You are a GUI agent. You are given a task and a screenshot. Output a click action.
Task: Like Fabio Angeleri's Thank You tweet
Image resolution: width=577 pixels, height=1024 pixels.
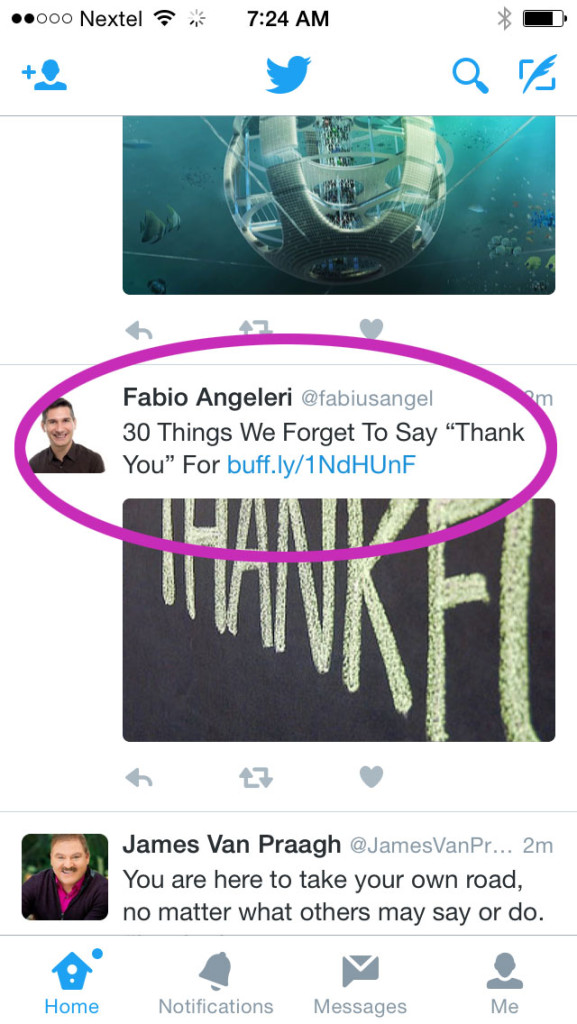[371, 776]
